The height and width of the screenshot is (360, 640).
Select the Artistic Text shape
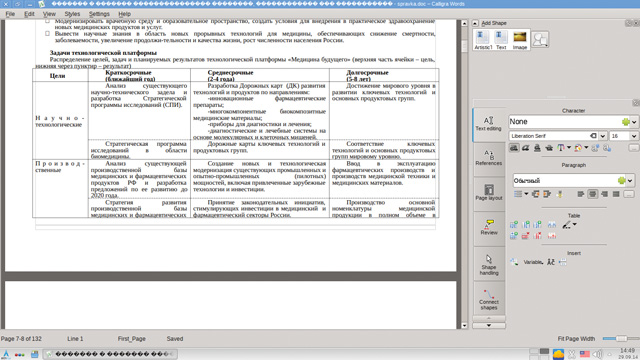(483, 40)
